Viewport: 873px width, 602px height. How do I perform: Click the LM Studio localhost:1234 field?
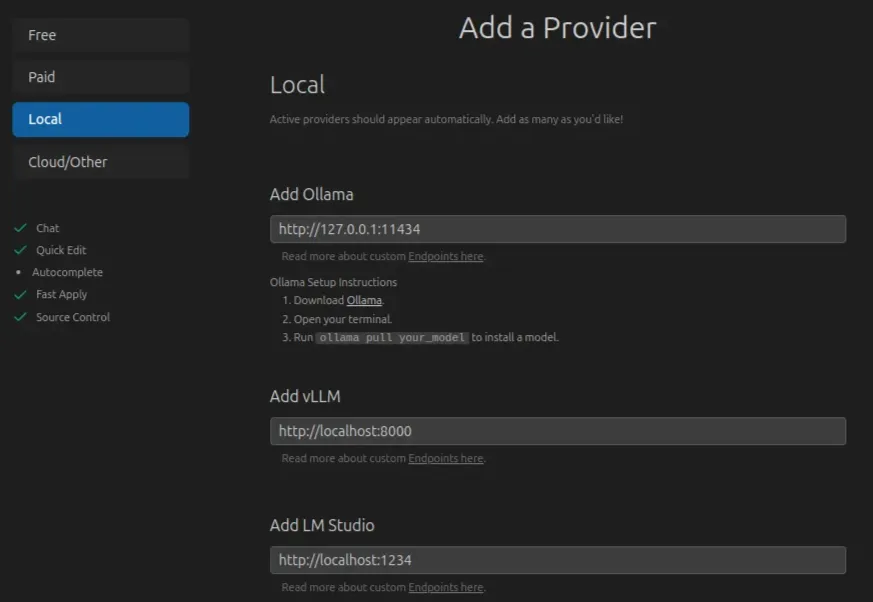pos(556,560)
